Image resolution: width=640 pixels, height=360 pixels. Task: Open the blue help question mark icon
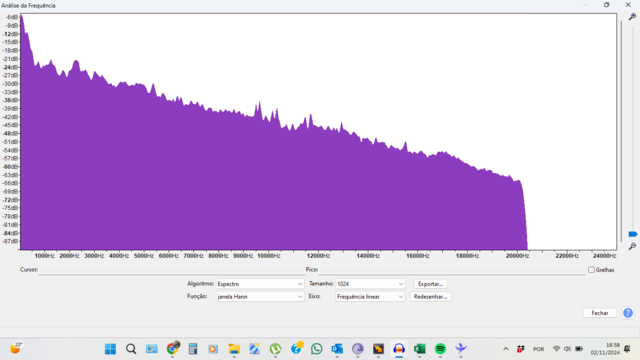[628, 313]
